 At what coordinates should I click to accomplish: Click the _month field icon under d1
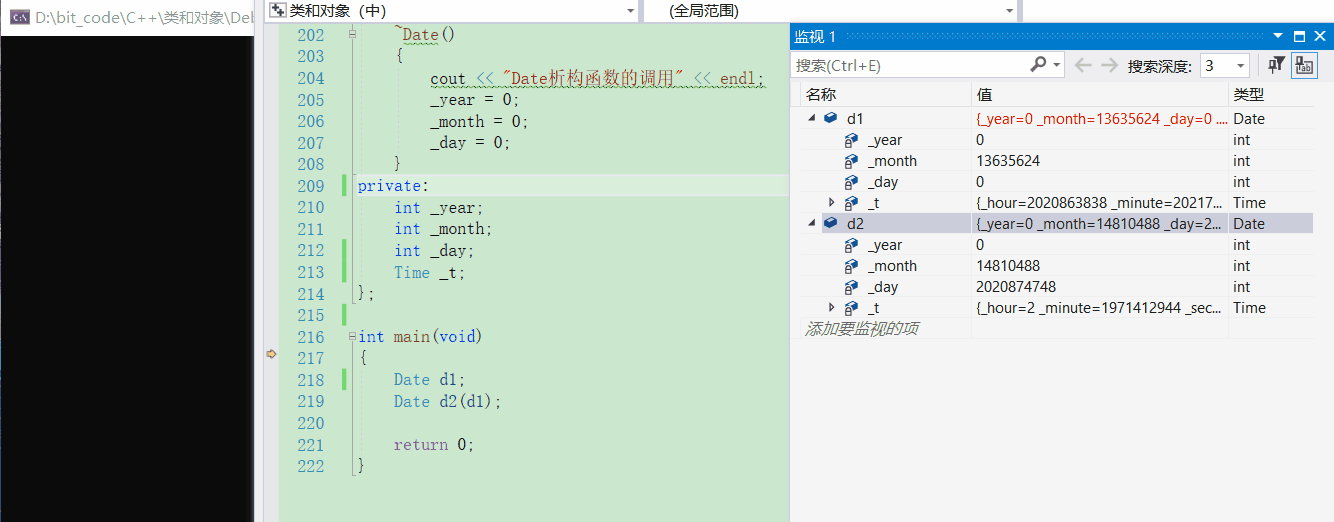852,161
